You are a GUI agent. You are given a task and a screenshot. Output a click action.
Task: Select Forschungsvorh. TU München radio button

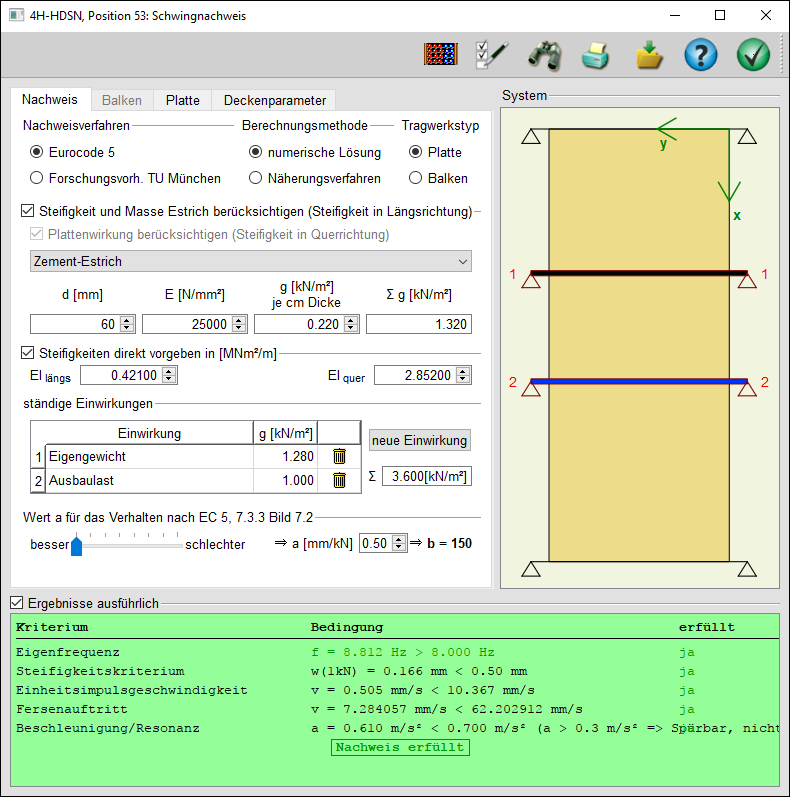click(x=37, y=179)
